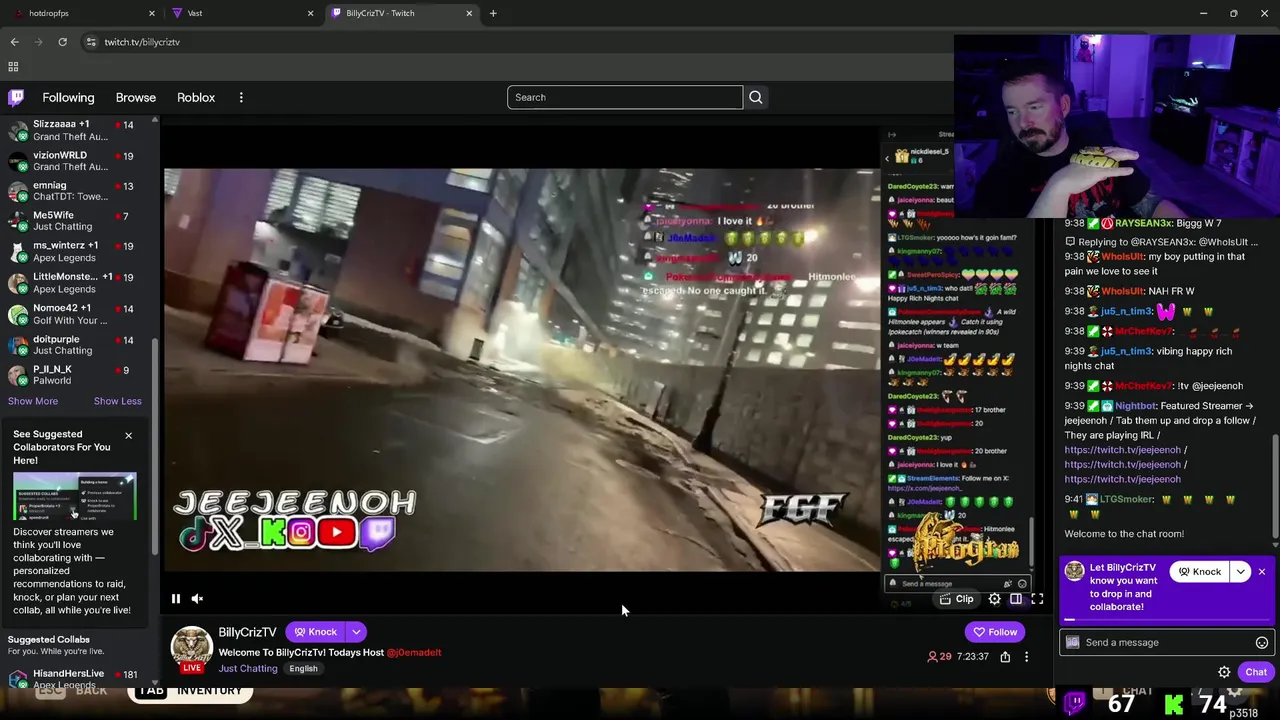1280x720 pixels.
Task: Collapse the channel list with Show Less
Action: click(x=118, y=401)
